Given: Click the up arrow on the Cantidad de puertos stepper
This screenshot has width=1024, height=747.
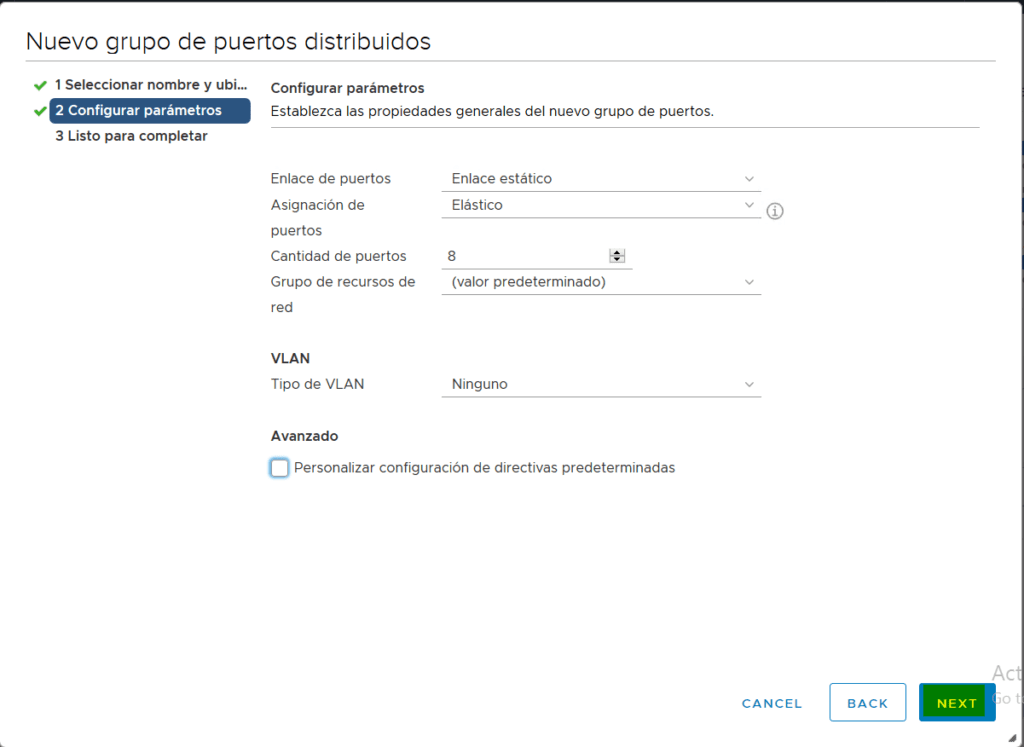Looking at the screenshot, I should 619,252.
